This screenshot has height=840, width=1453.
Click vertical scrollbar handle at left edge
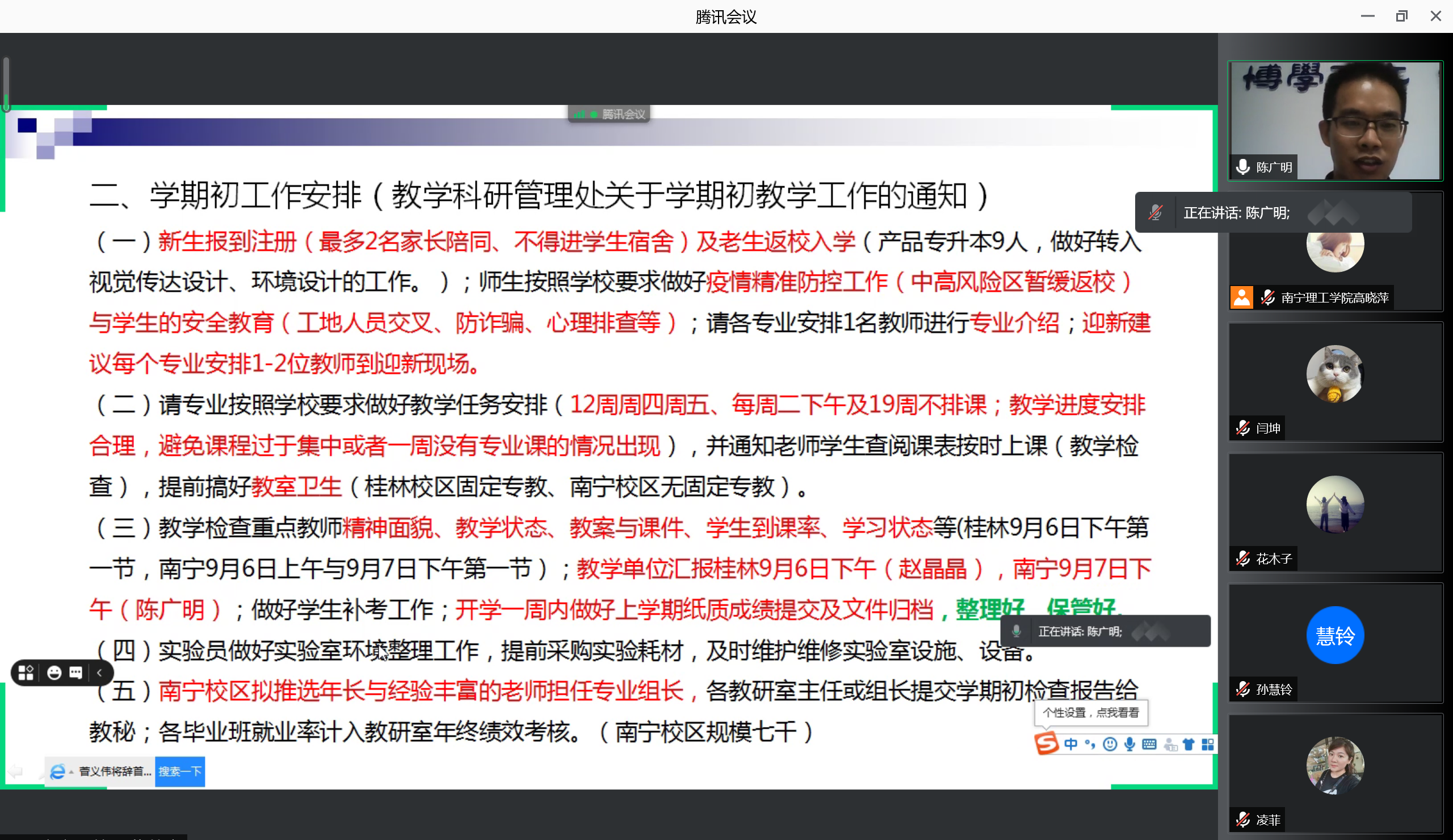pos(6,84)
